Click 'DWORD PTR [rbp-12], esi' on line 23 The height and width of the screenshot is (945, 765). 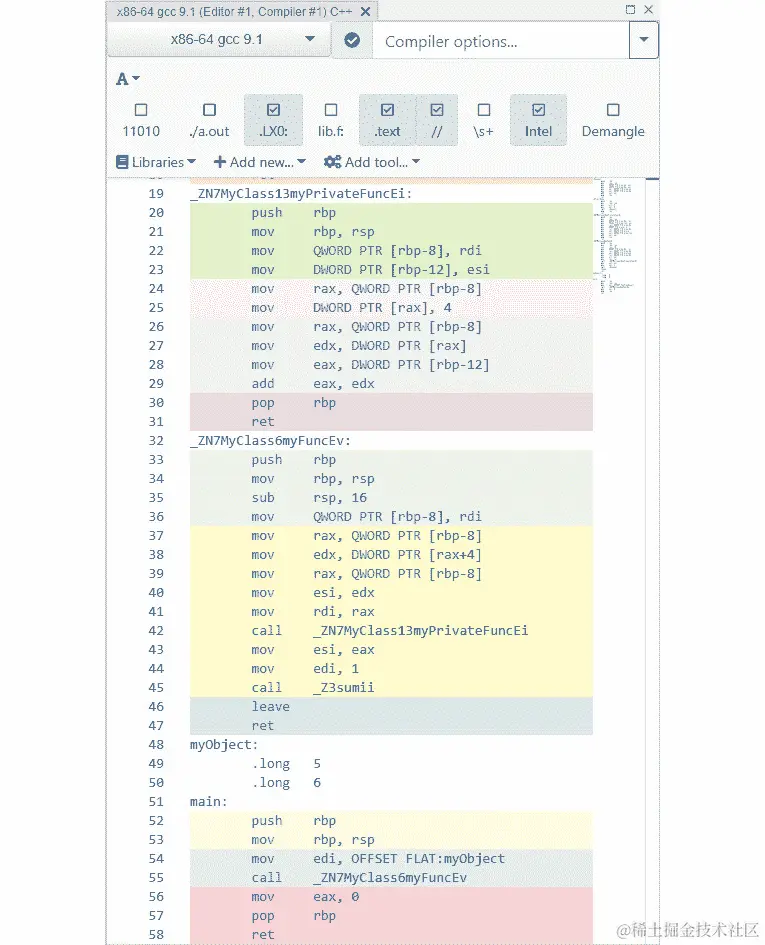point(401,269)
